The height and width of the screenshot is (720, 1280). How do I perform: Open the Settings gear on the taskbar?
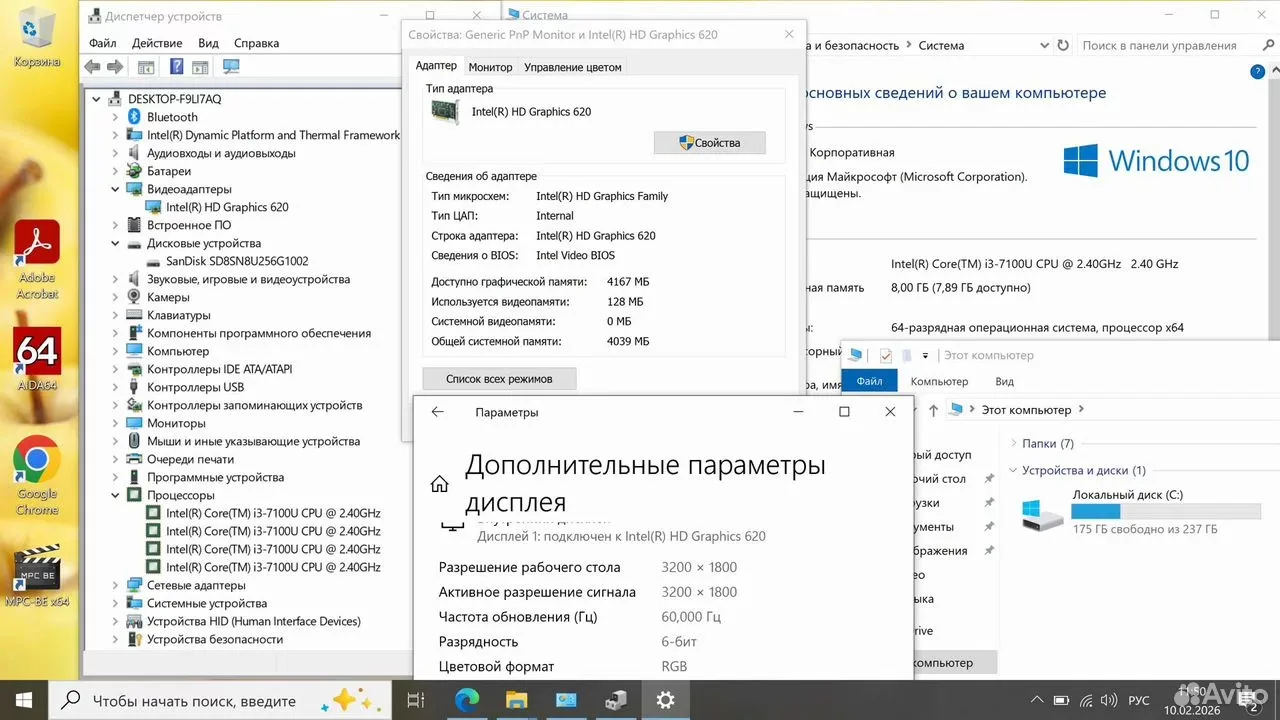point(665,699)
